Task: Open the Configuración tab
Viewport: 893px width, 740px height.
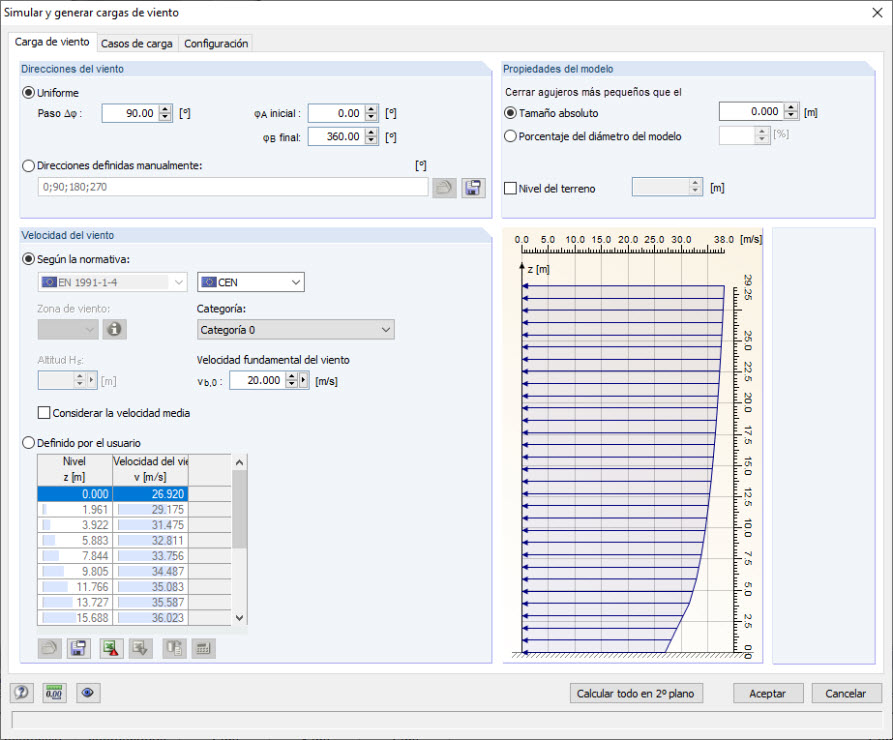Action: 216,43
